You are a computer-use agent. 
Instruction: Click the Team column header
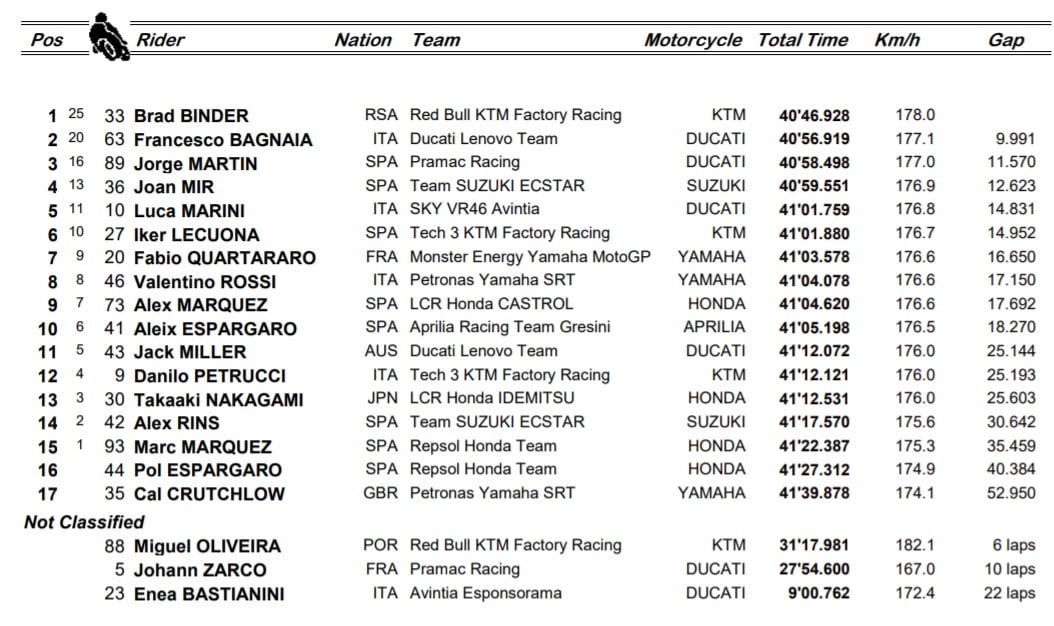pos(436,41)
